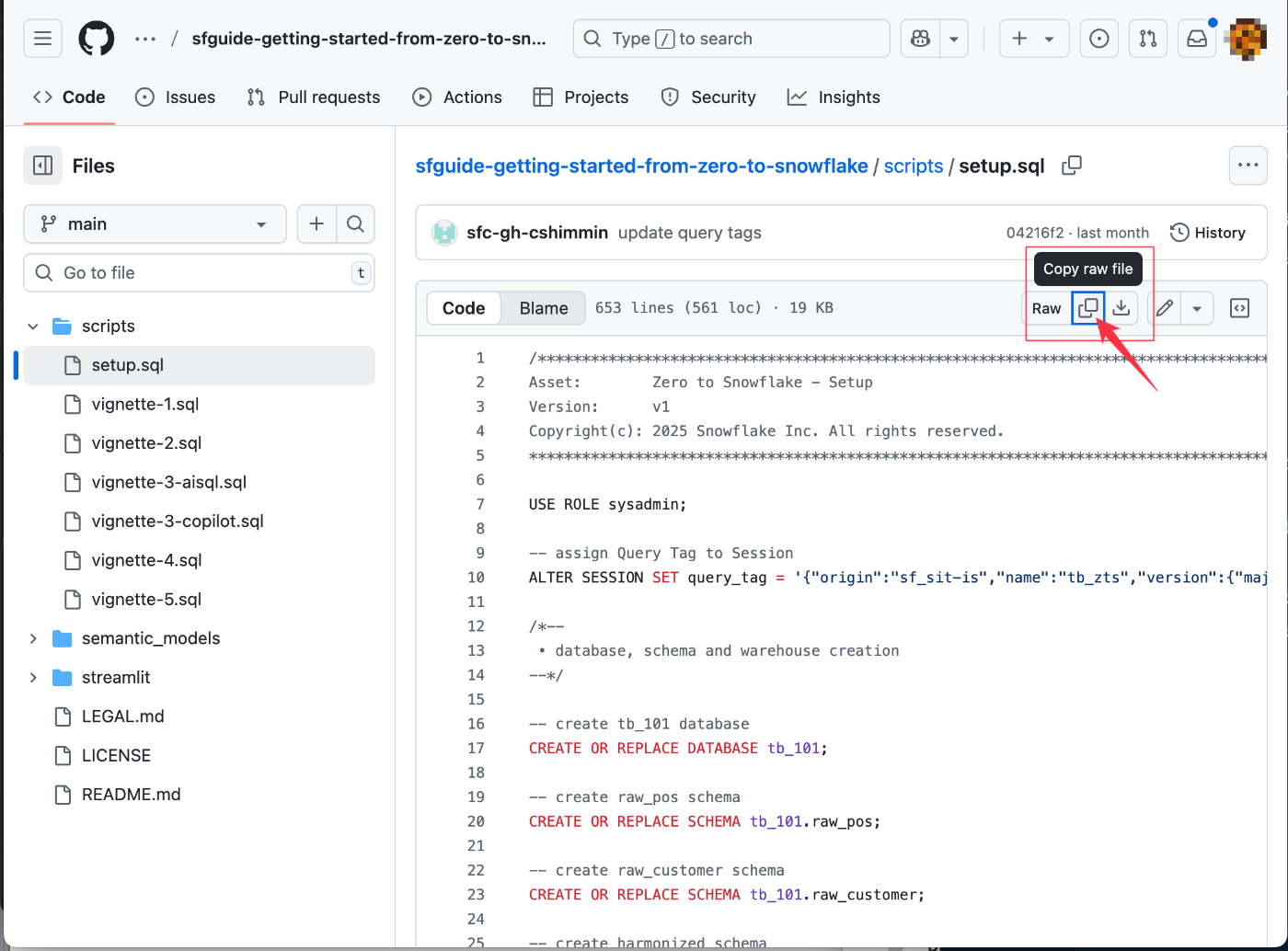Select the Insights tab
Image resolution: width=1288 pixels, height=951 pixels.
pos(834,97)
